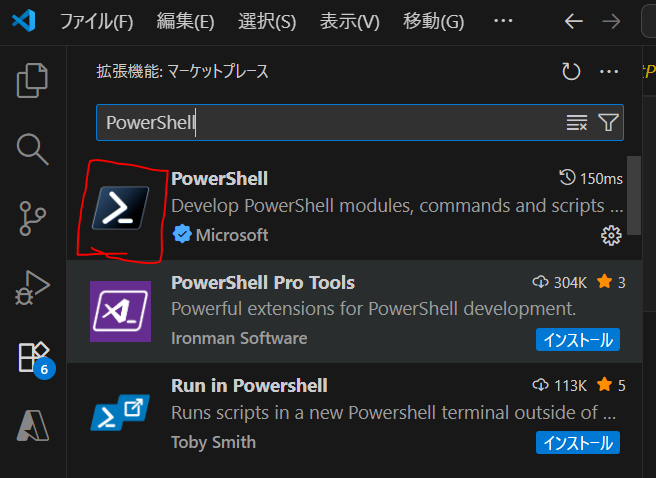
Task: Click the PowerShell extension logo thumbnail
Action: (x=120, y=208)
